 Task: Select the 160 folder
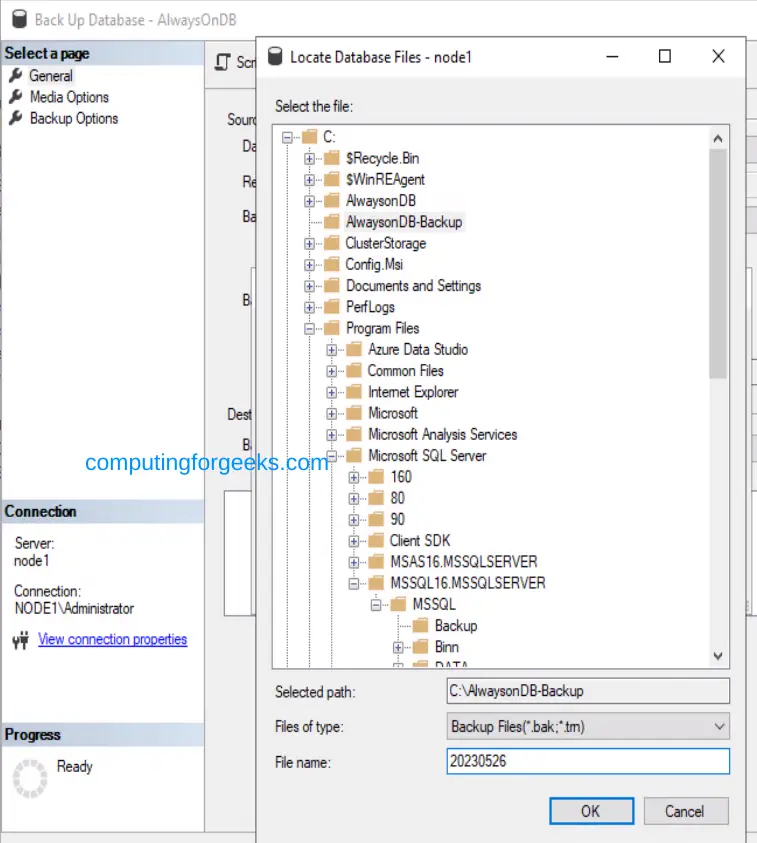tap(401, 477)
